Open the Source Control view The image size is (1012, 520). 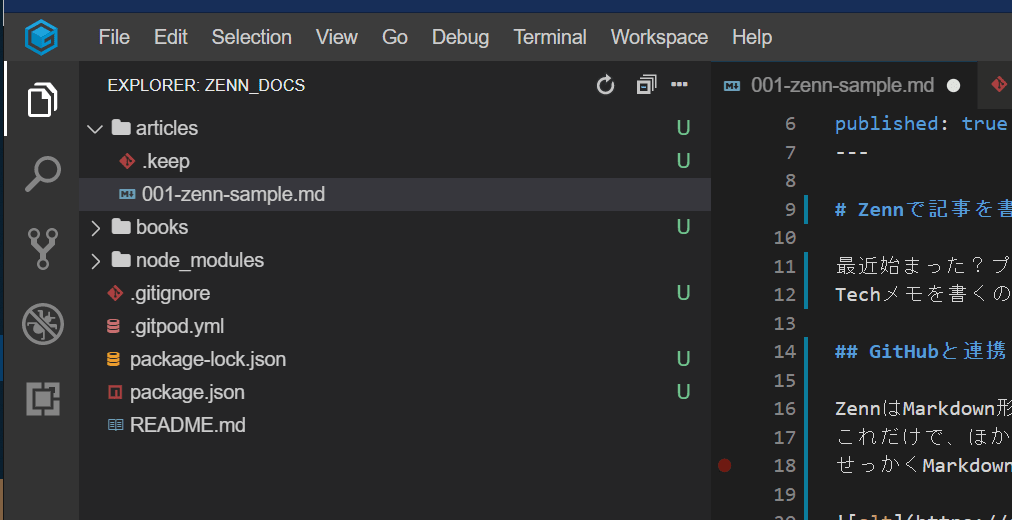(x=42, y=249)
